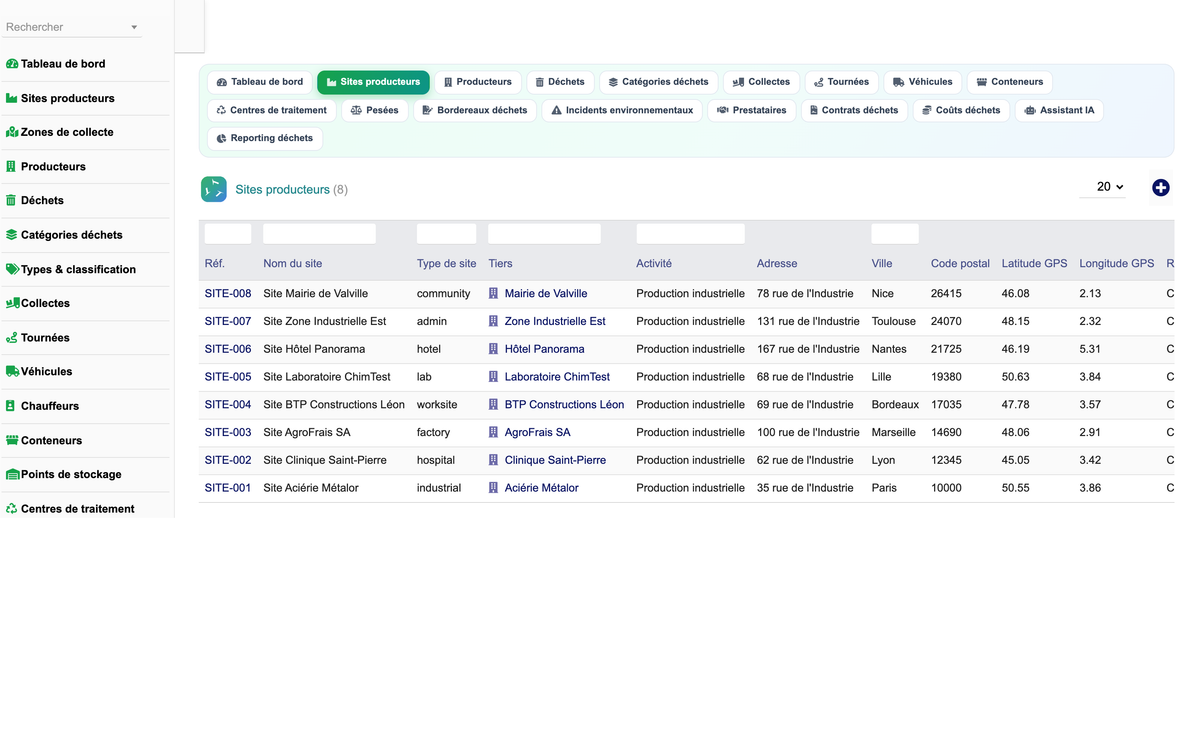Select the Collectes sidebar item
The height and width of the screenshot is (743, 1200).
coord(45,303)
